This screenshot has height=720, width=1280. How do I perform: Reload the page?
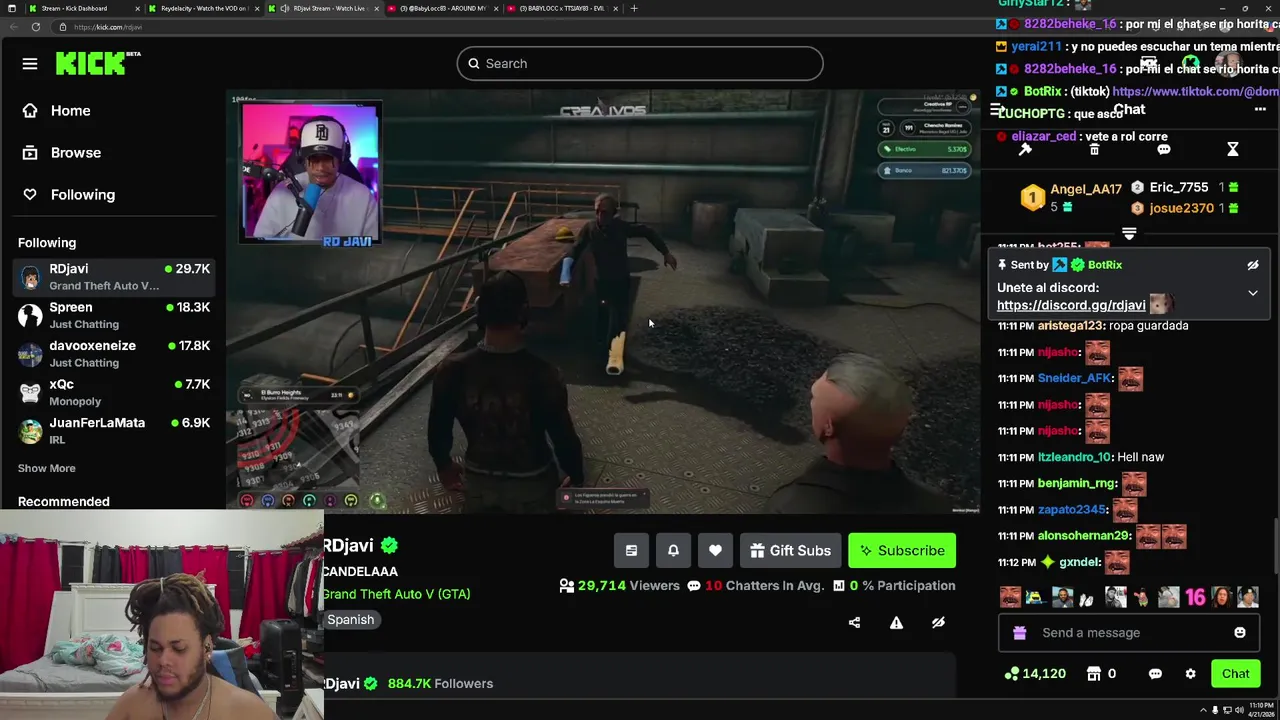[36, 27]
